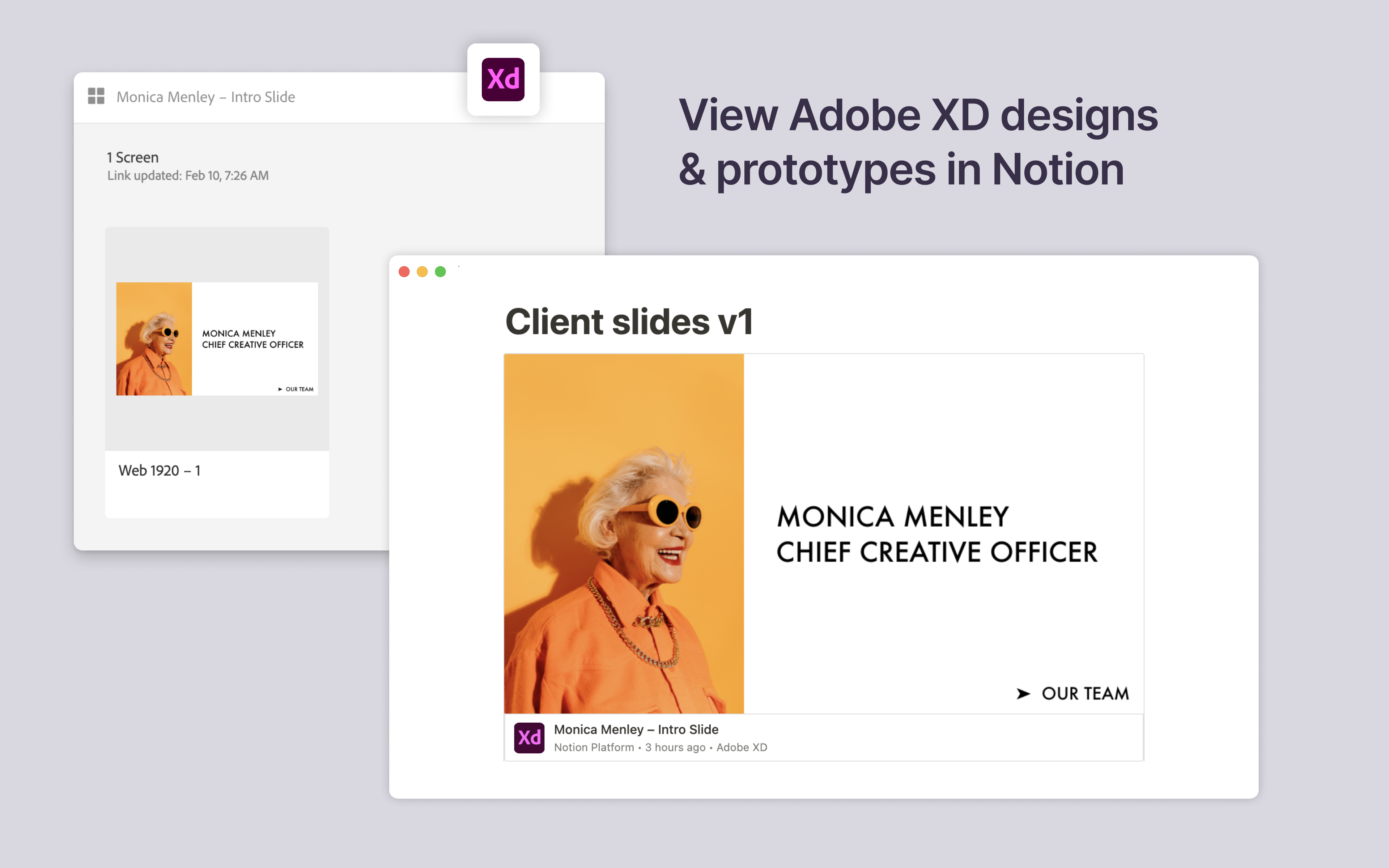The image size is (1389, 868).
Task: Click MONICA MENLEY heading in the large slide
Action: pos(892,517)
